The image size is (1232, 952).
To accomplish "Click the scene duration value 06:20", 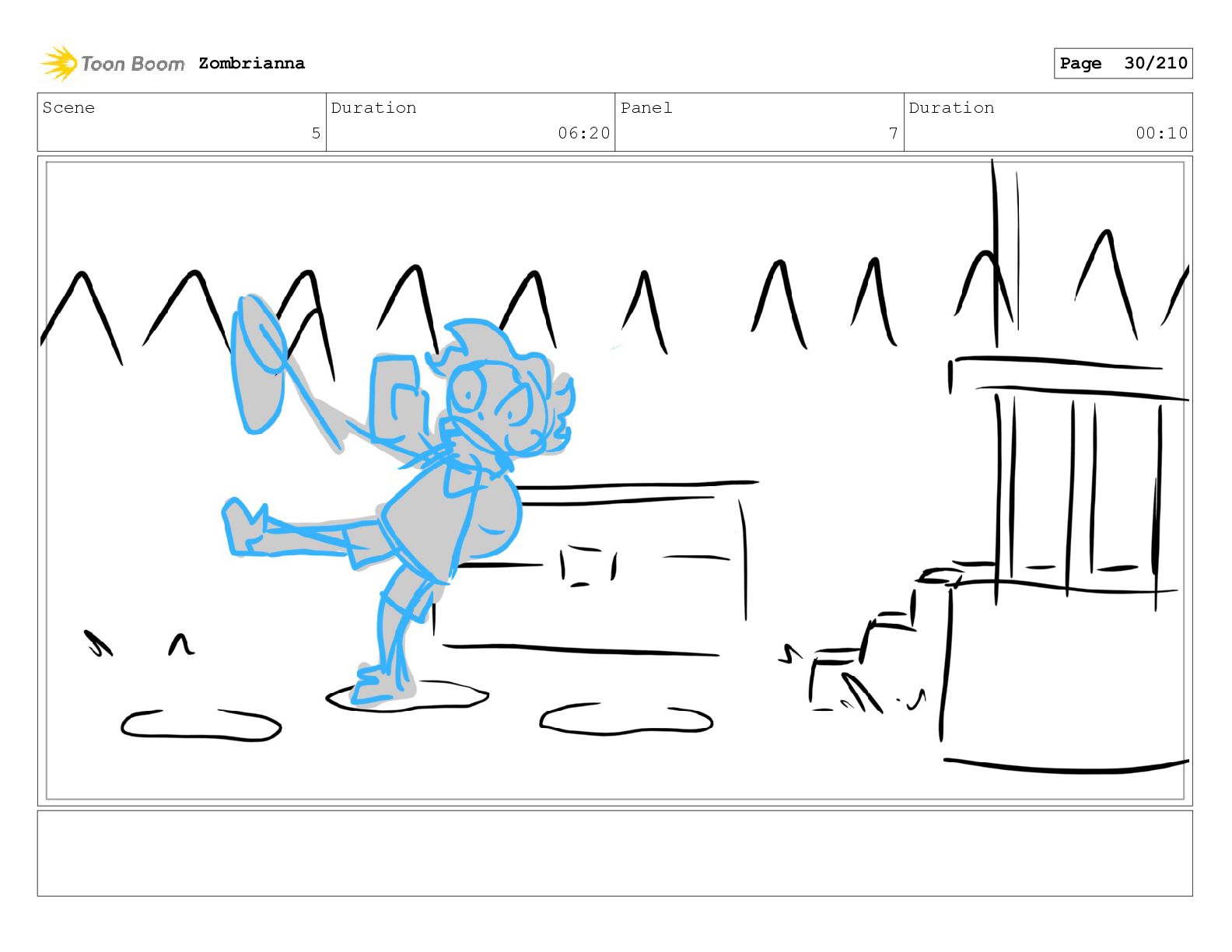I will [x=583, y=133].
